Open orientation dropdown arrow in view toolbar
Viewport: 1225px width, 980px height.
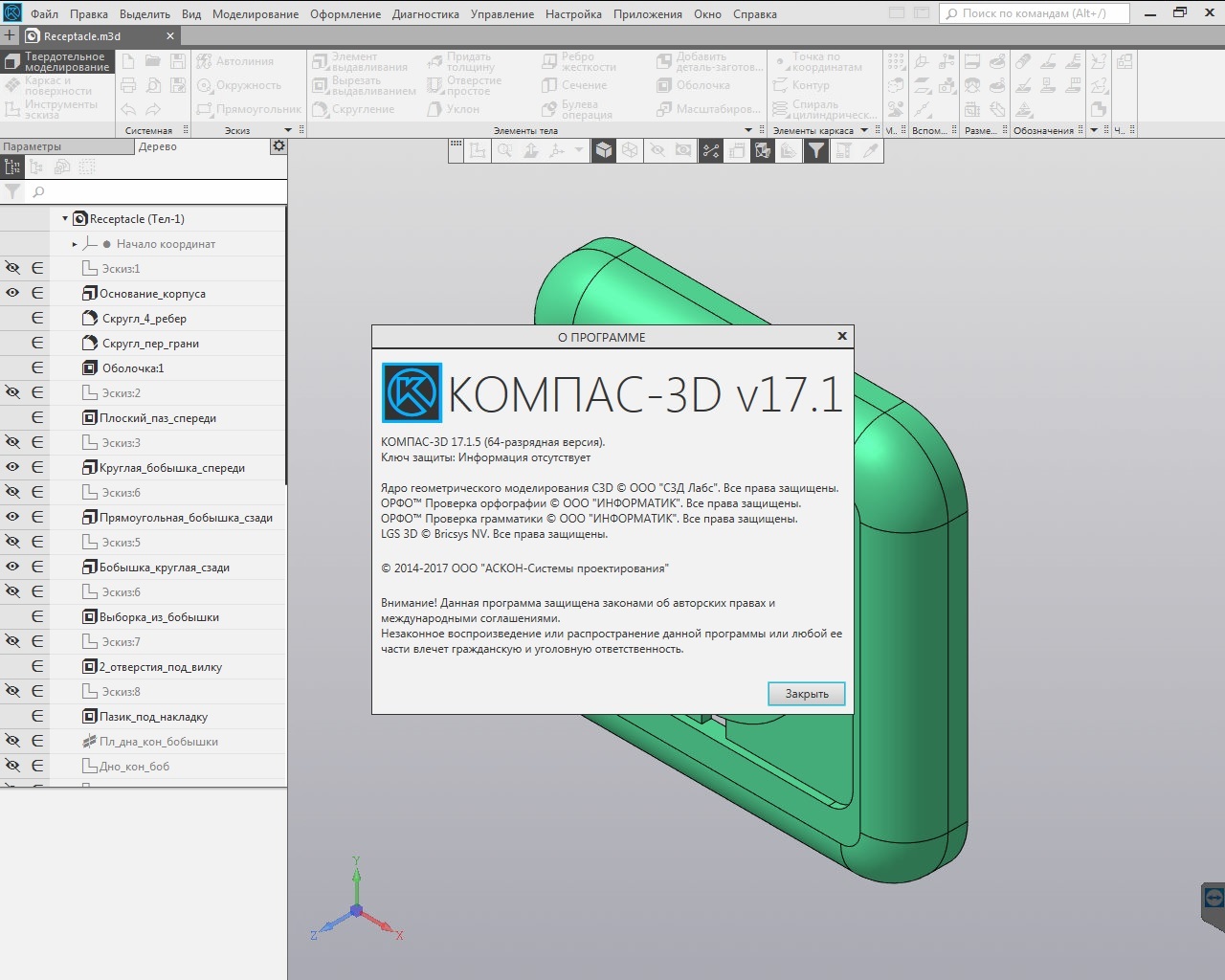579,150
